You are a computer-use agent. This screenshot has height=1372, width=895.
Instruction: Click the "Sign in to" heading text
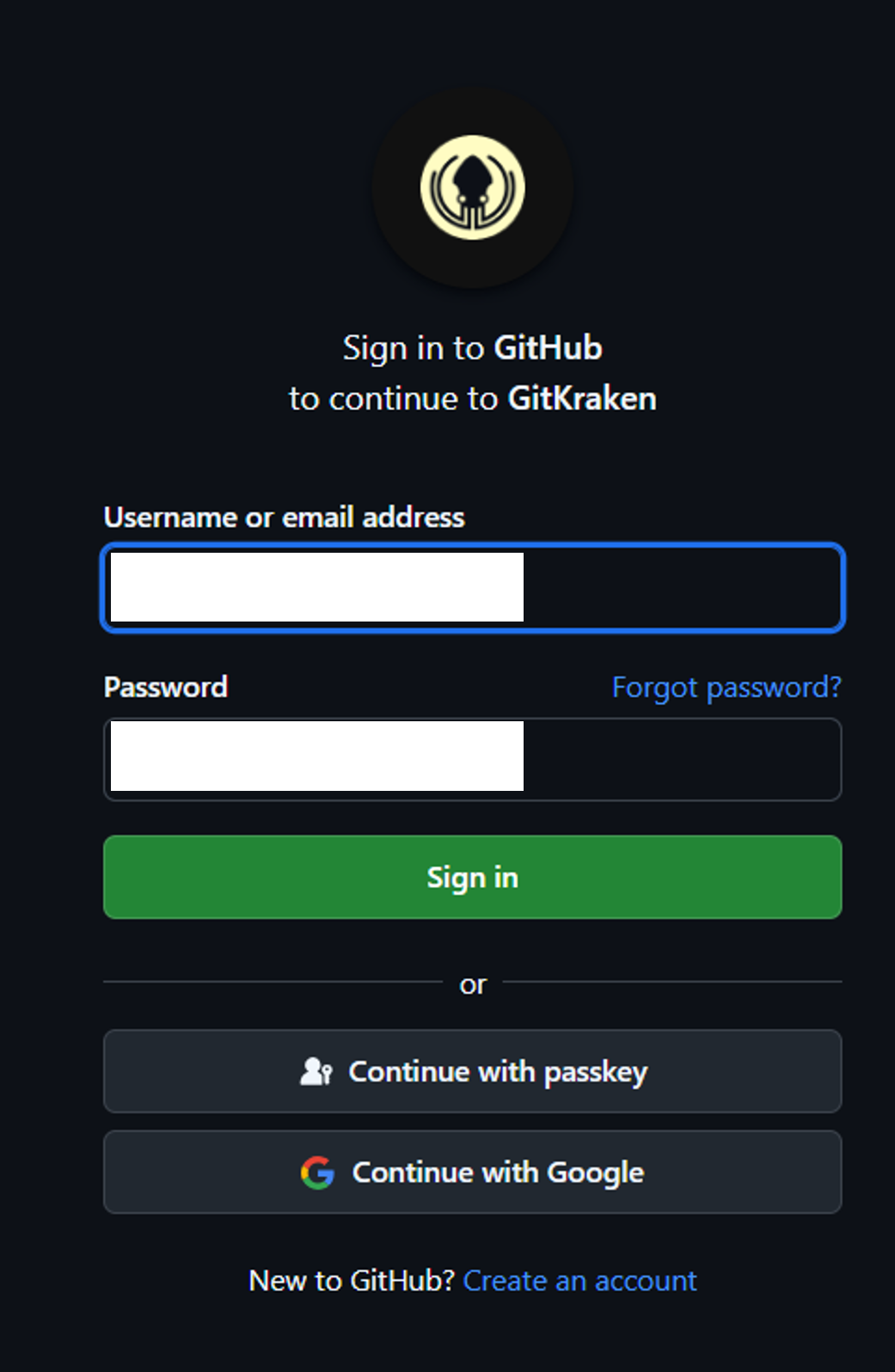coord(414,348)
